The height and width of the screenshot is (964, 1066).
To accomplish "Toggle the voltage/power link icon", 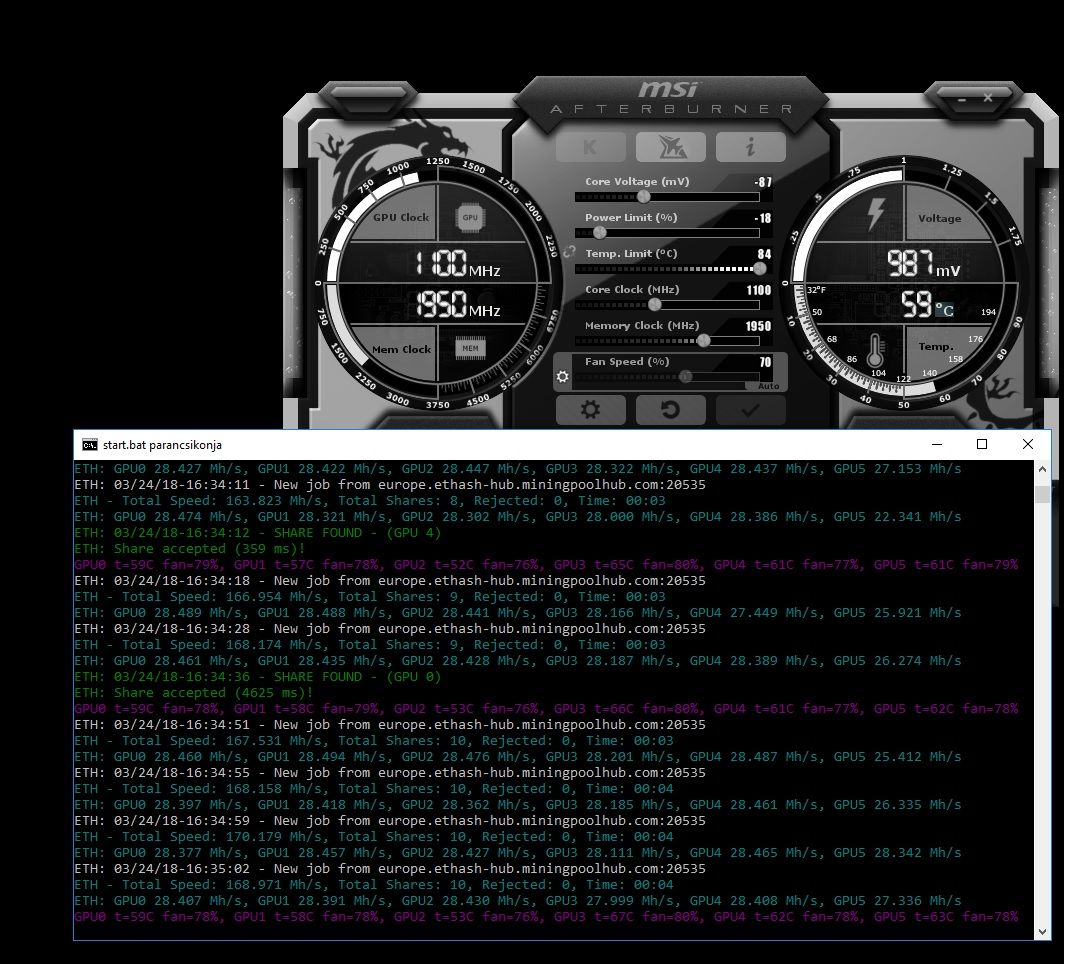I will [569, 252].
